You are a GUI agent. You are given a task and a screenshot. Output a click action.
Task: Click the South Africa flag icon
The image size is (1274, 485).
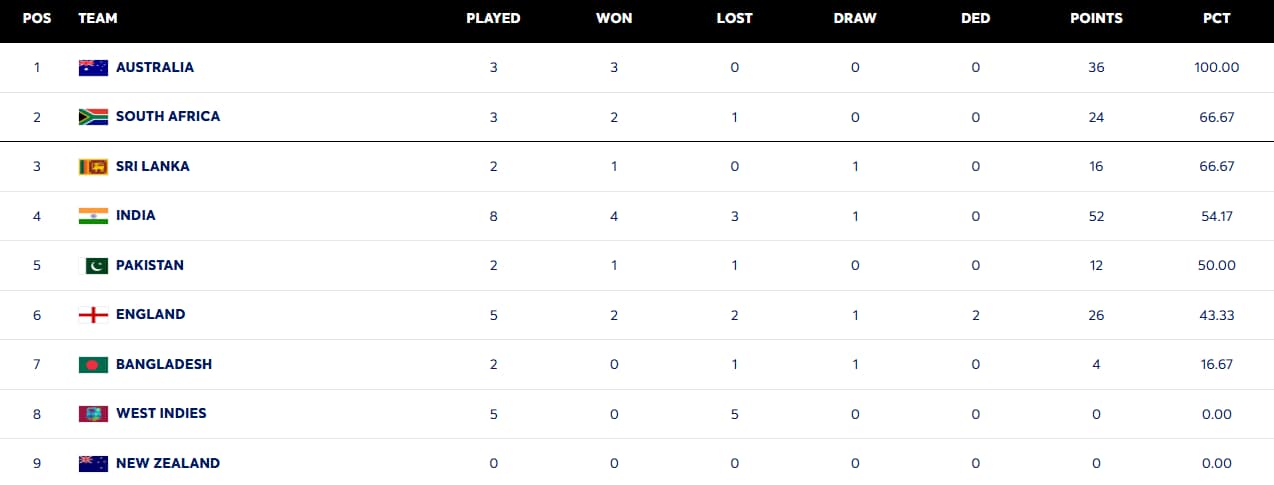coord(93,117)
